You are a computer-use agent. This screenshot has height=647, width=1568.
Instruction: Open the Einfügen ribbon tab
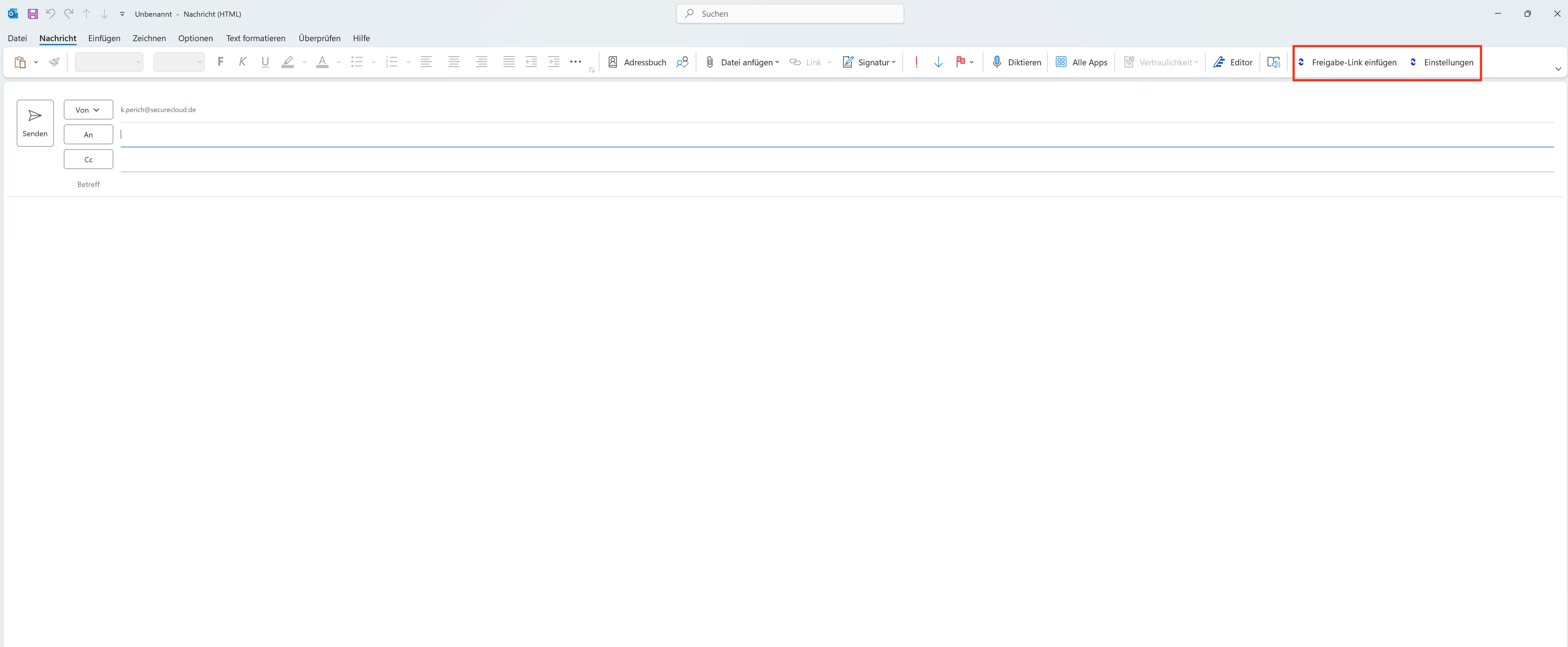(104, 38)
